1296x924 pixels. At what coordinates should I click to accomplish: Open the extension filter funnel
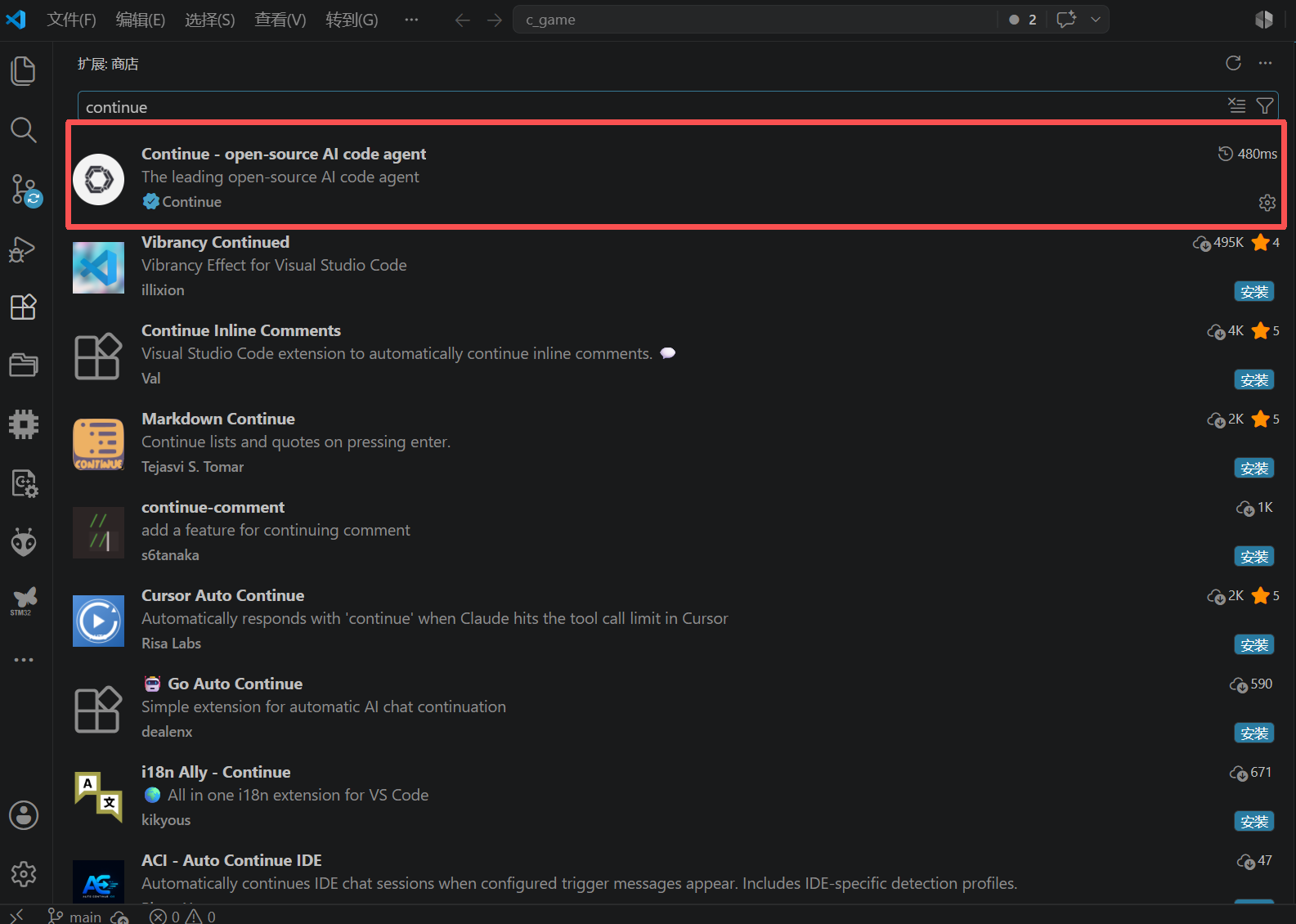[1265, 105]
